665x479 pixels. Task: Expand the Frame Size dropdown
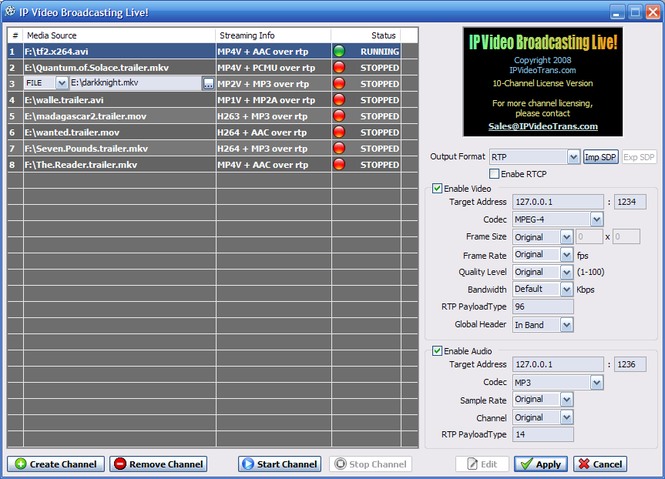pyautogui.click(x=567, y=237)
